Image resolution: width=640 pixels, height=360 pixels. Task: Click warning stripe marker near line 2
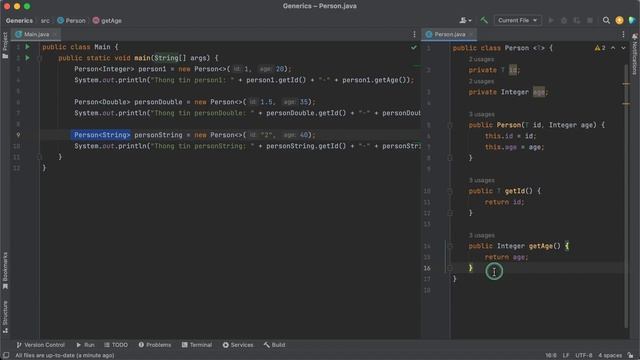[626, 84]
